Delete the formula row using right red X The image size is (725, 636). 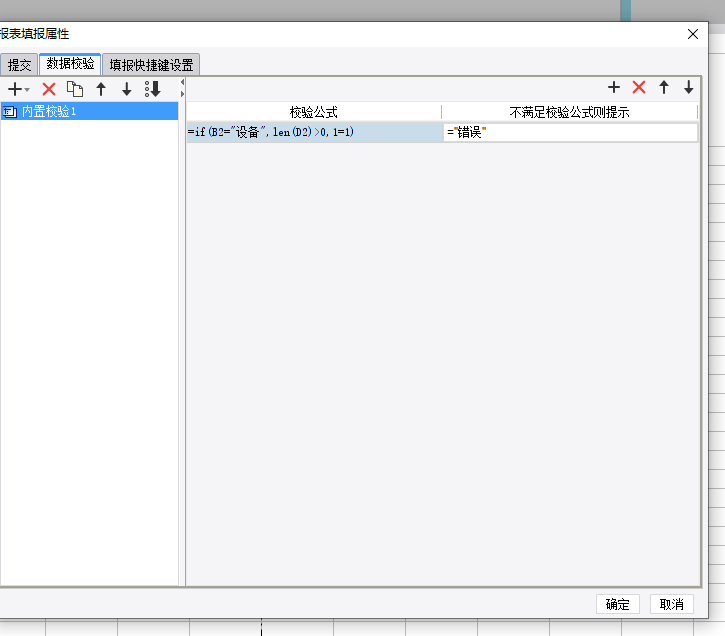[x=639, y=87]
